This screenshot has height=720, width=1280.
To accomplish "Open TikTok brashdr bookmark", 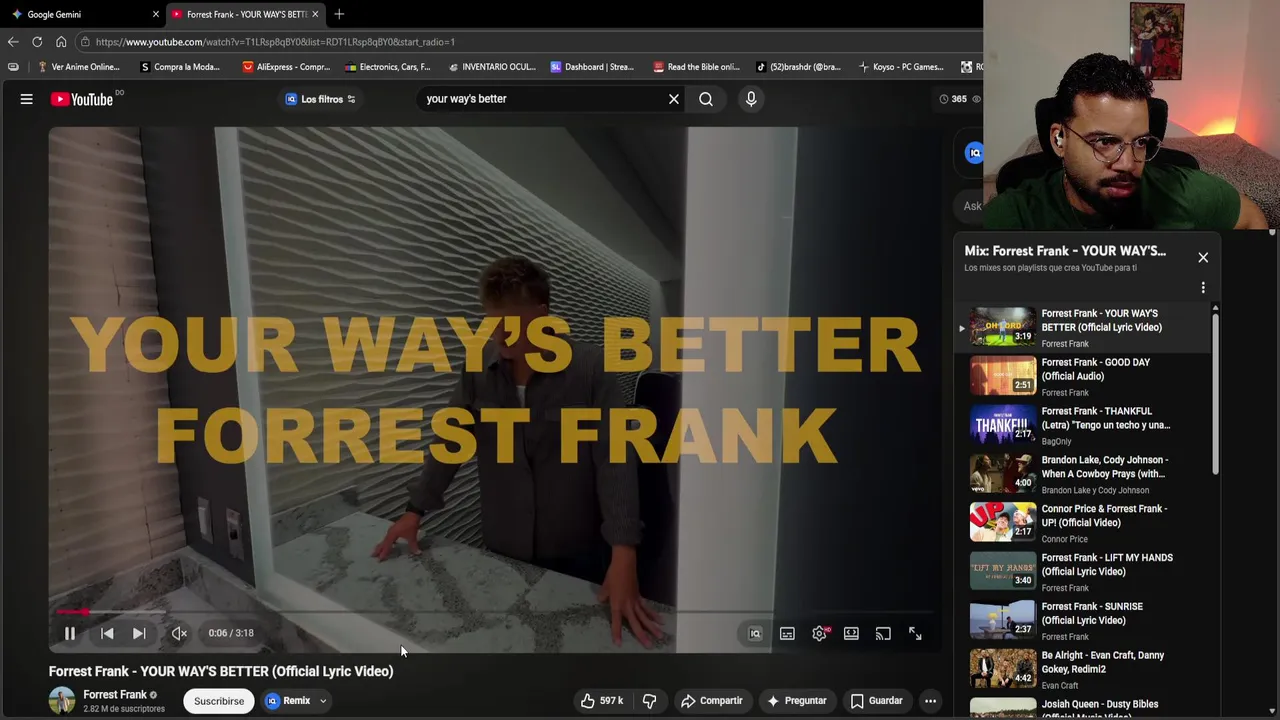I will pyautogui.click(x=798, y=67).
